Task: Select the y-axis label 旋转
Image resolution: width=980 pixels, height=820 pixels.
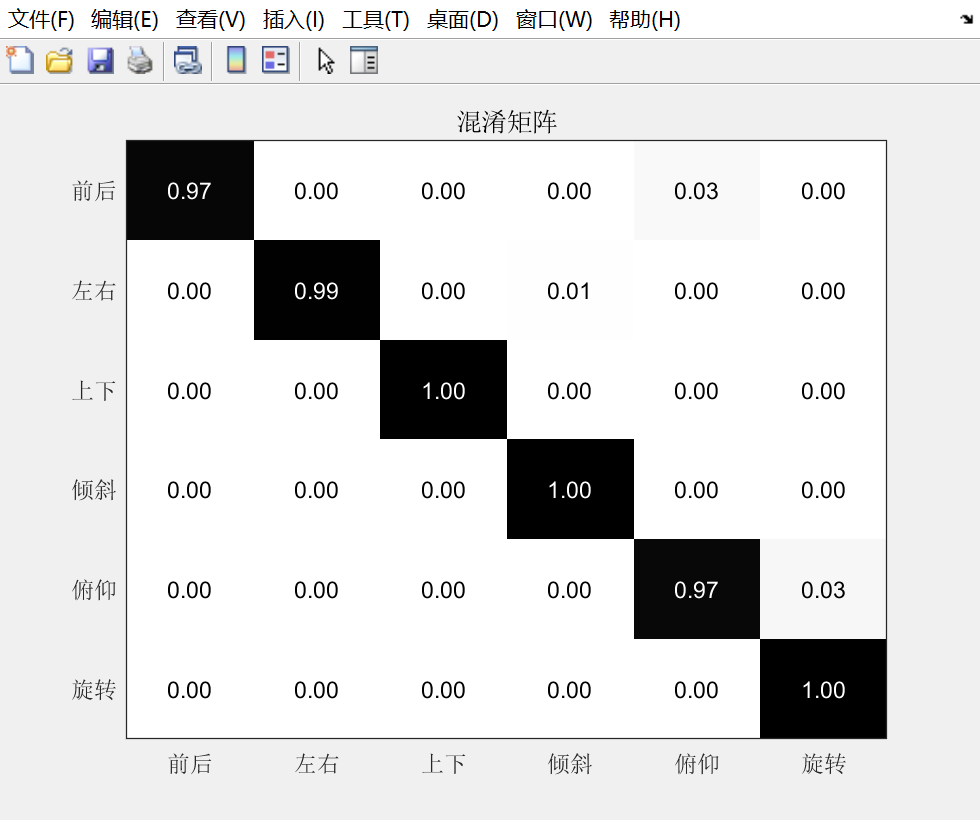Action: point(94,689)
